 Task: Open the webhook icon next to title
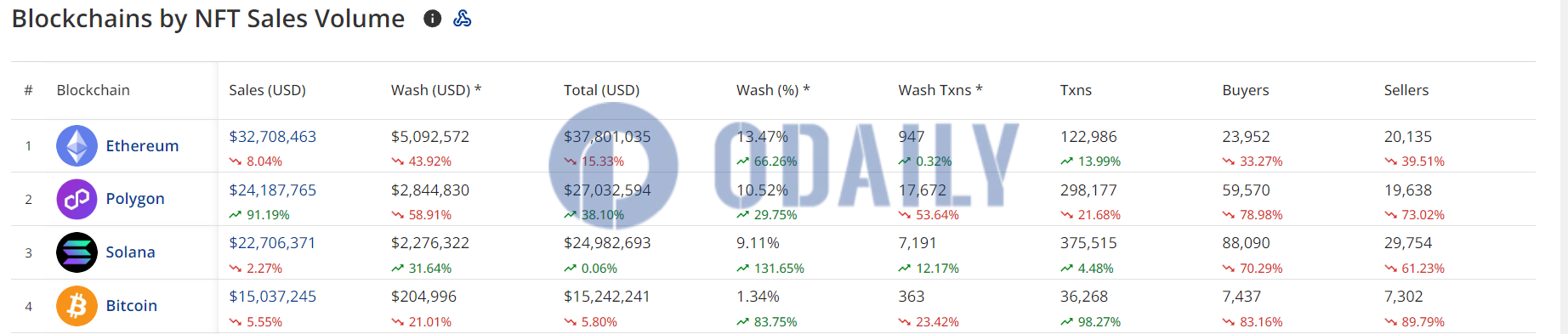click(463, 19)
